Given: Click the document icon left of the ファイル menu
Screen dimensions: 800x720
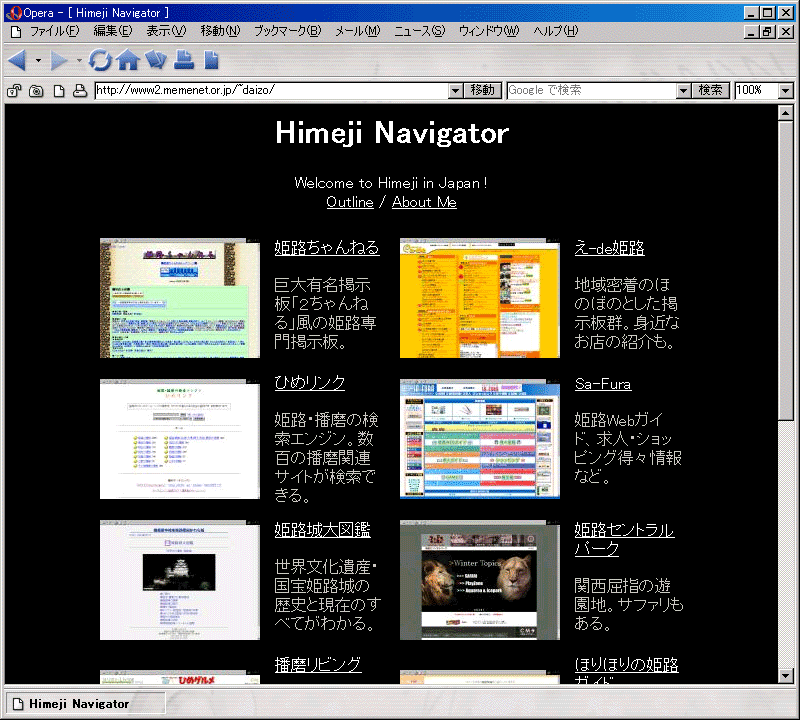Looking at the screenshot, I should click(x=16, y=32).
